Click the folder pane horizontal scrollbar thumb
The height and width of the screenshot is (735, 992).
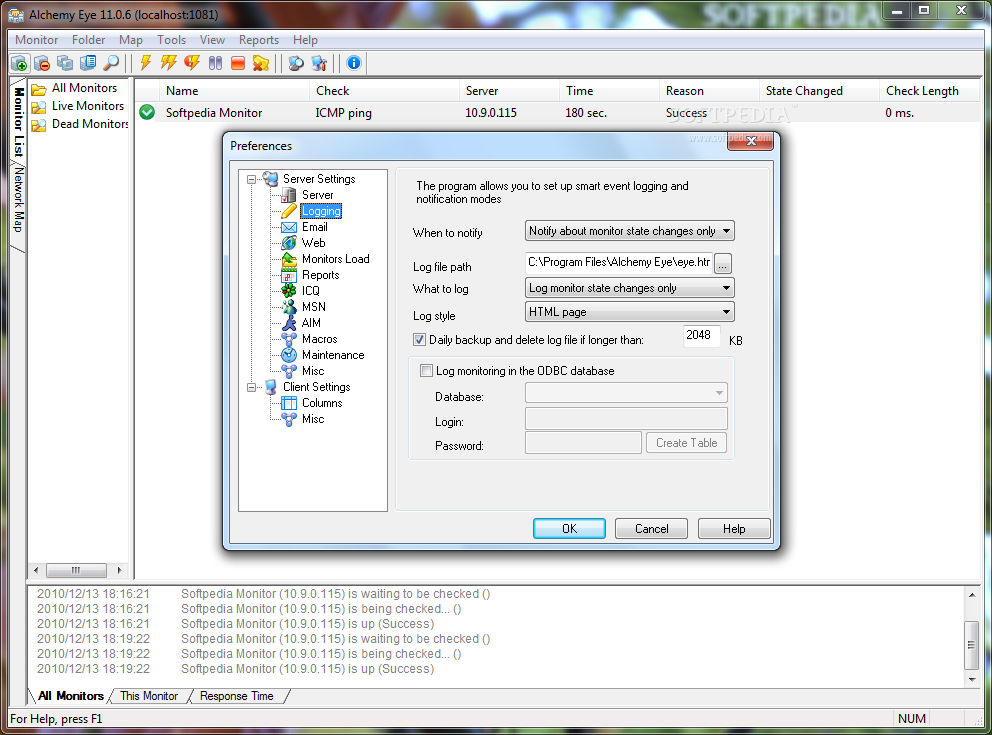[x=76, y=571]
